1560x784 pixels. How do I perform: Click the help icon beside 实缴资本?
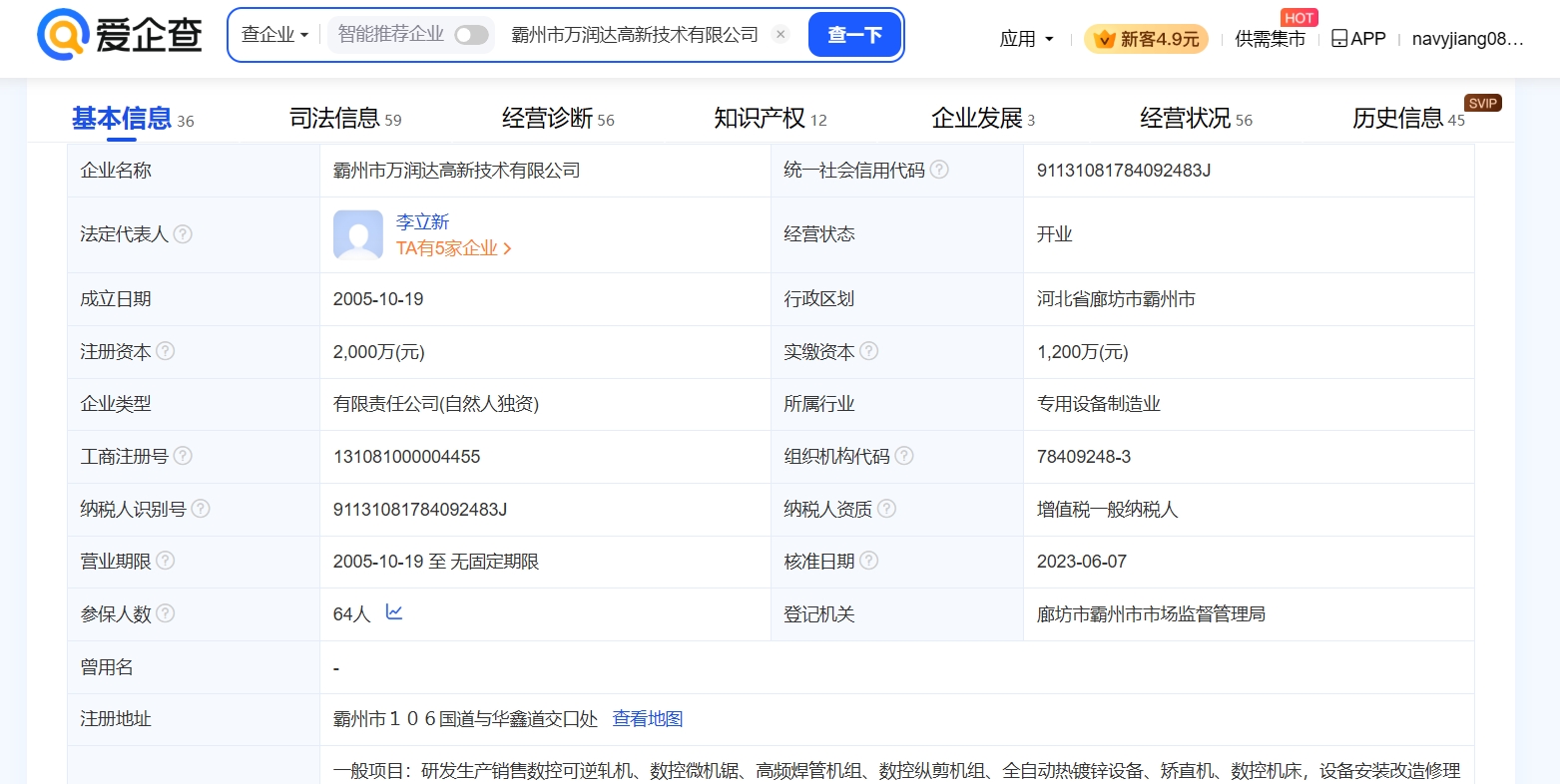tap(869, 351)
